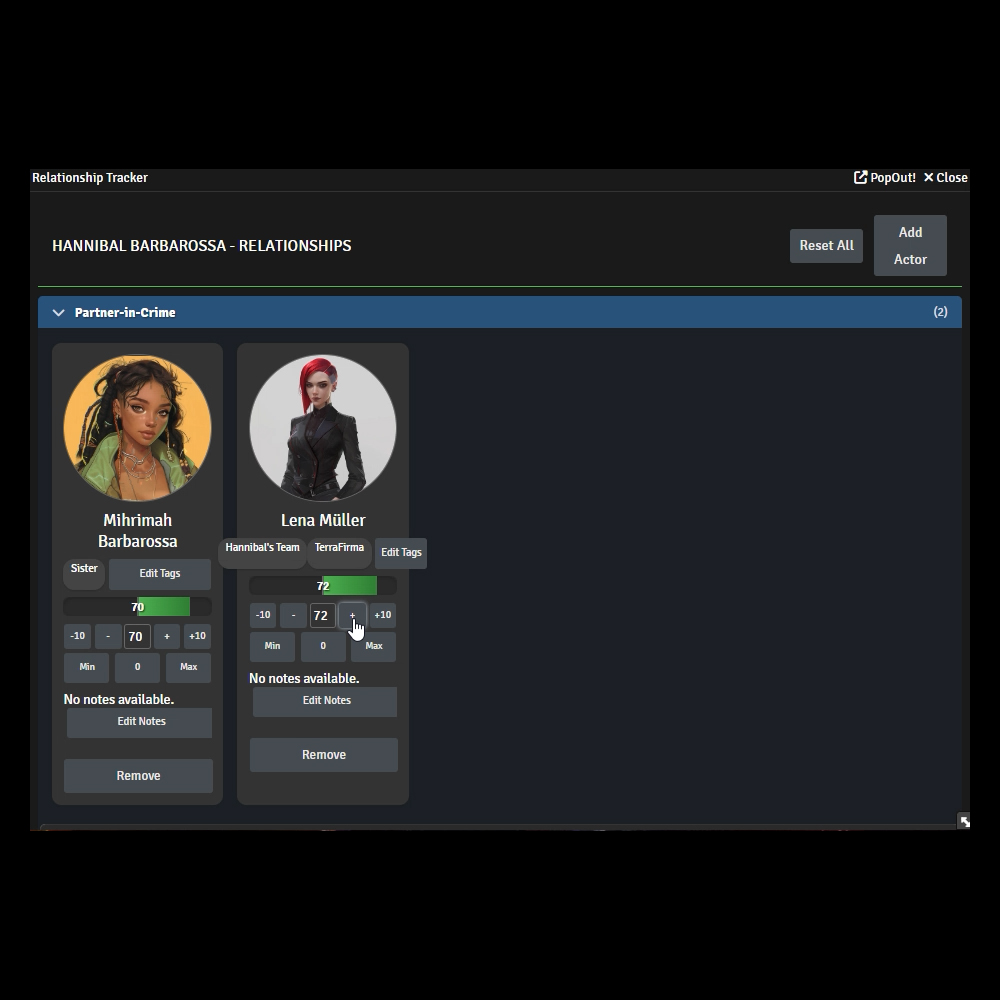Viewport: 1000px width, 1000px height.
Task: Click the Lena Müller name text
Action: click(x=323, y=520)
